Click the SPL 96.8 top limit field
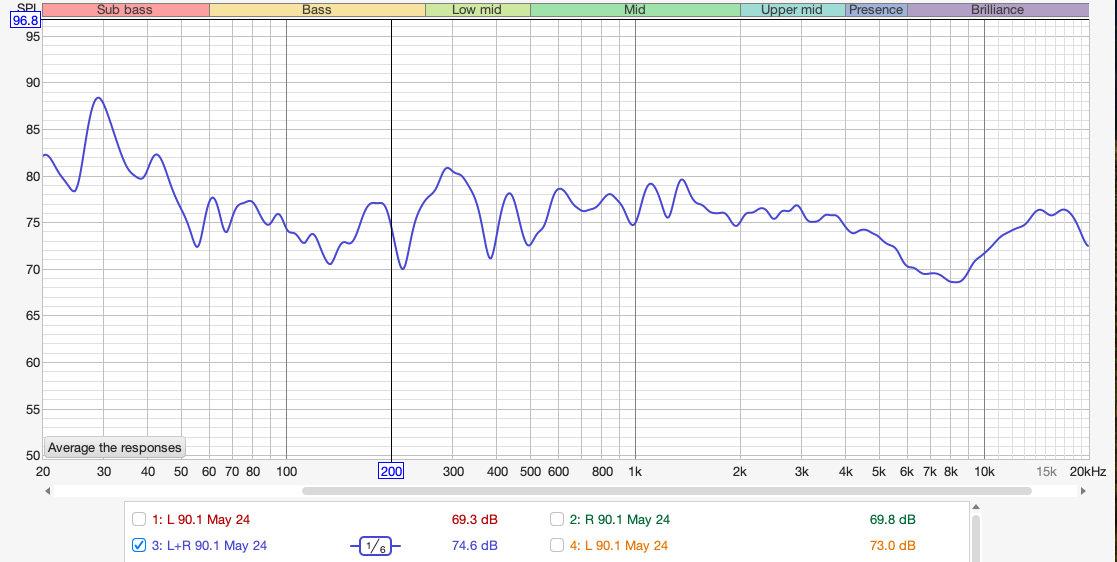1117x562 pixels. [26, 21]
